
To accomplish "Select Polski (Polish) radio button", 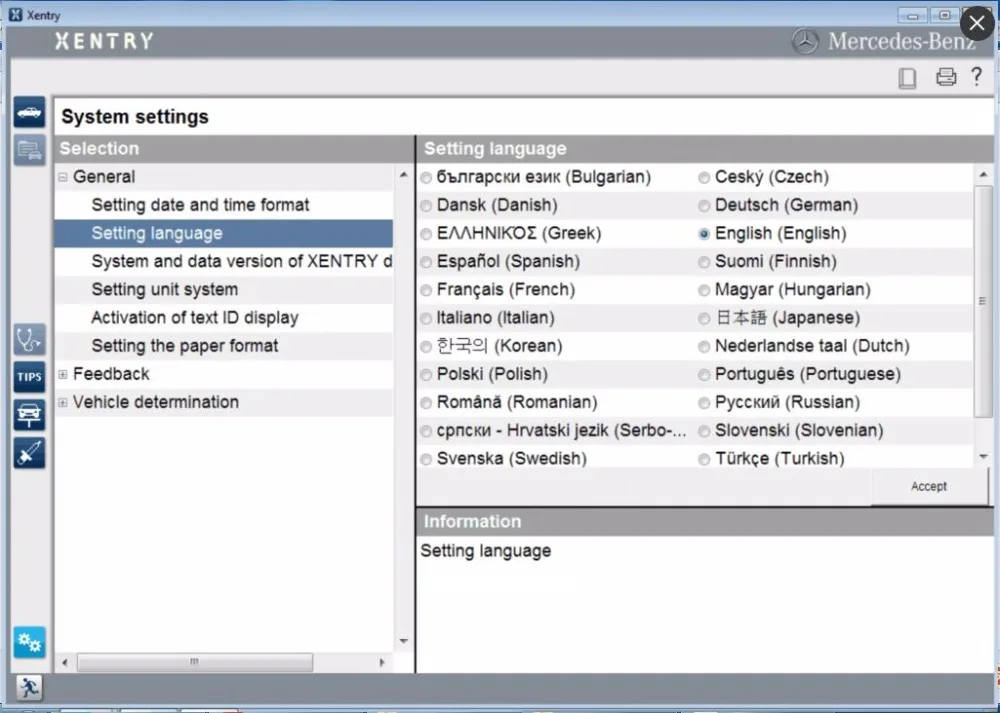I will coord(426,375).
